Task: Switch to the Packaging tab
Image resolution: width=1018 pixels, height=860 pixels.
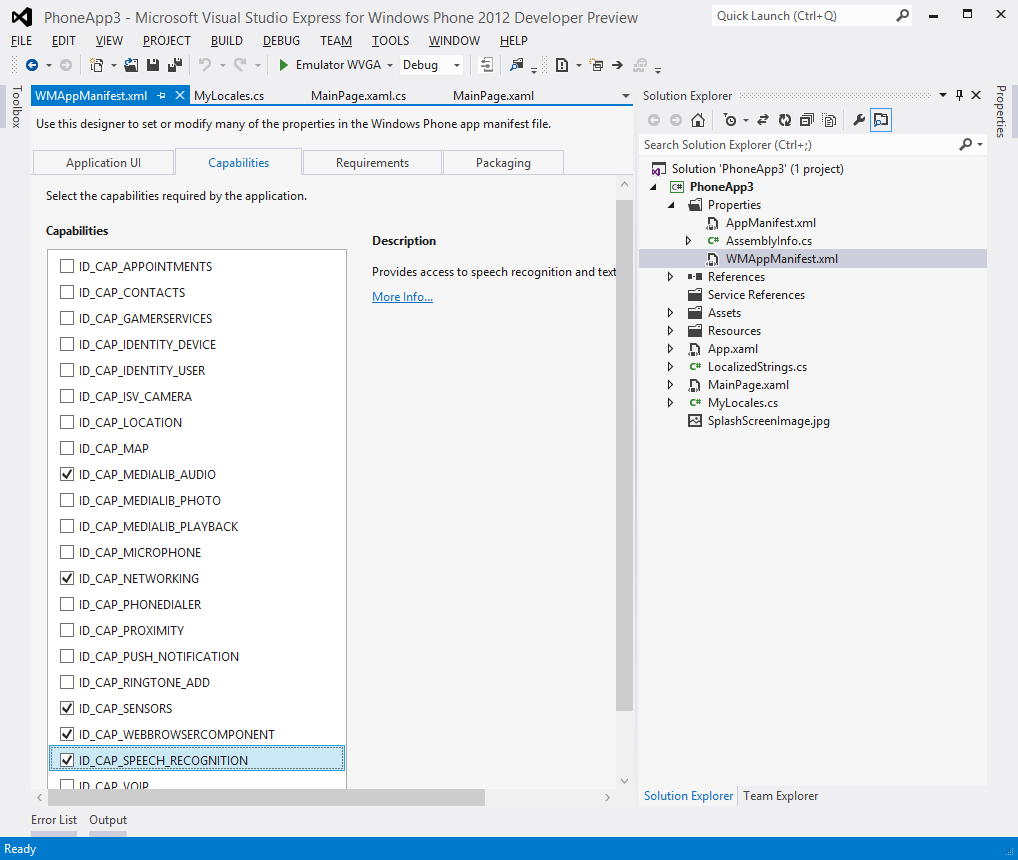Action: 503,163
